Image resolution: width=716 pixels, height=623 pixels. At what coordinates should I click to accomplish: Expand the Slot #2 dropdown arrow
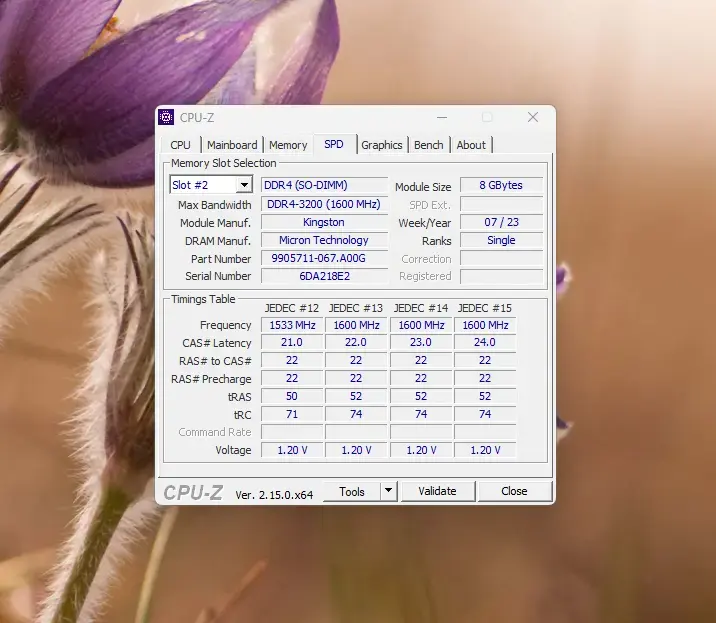(244, 185)
